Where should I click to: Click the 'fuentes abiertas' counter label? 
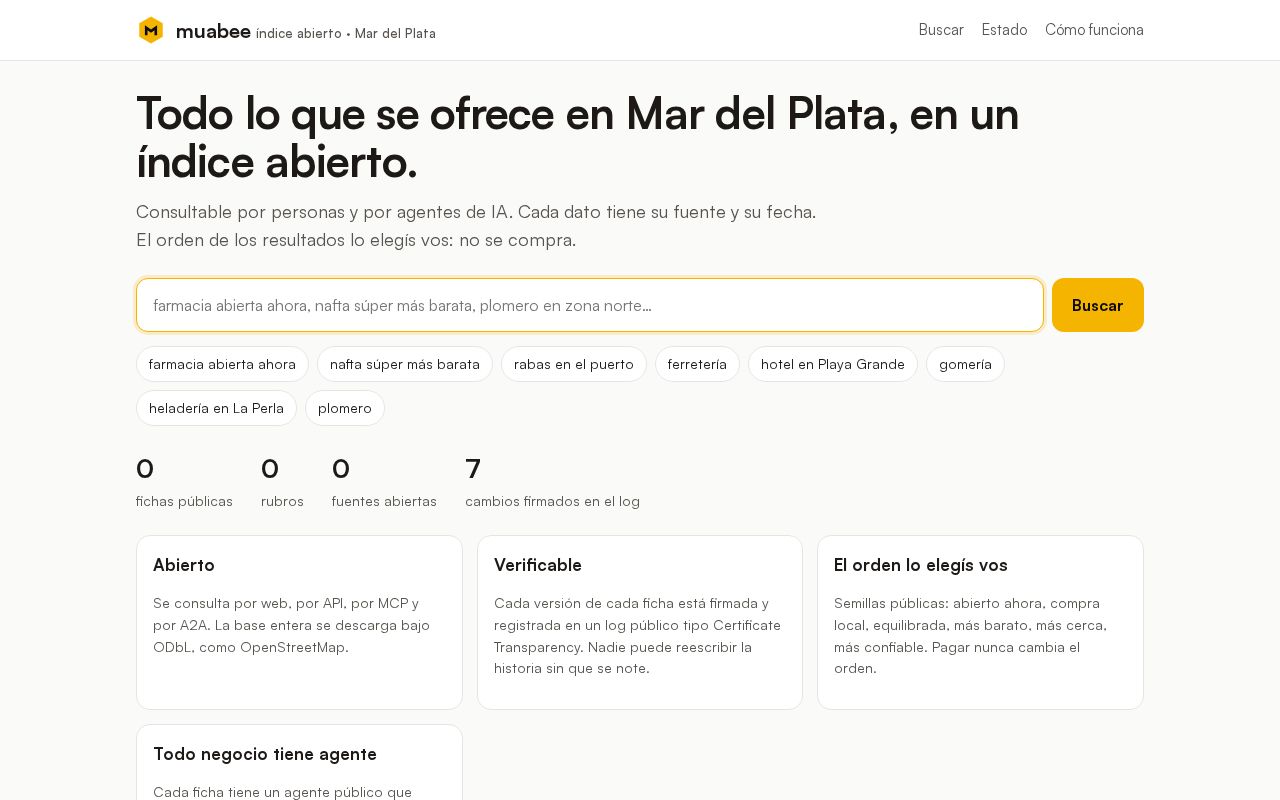[384, 501]
